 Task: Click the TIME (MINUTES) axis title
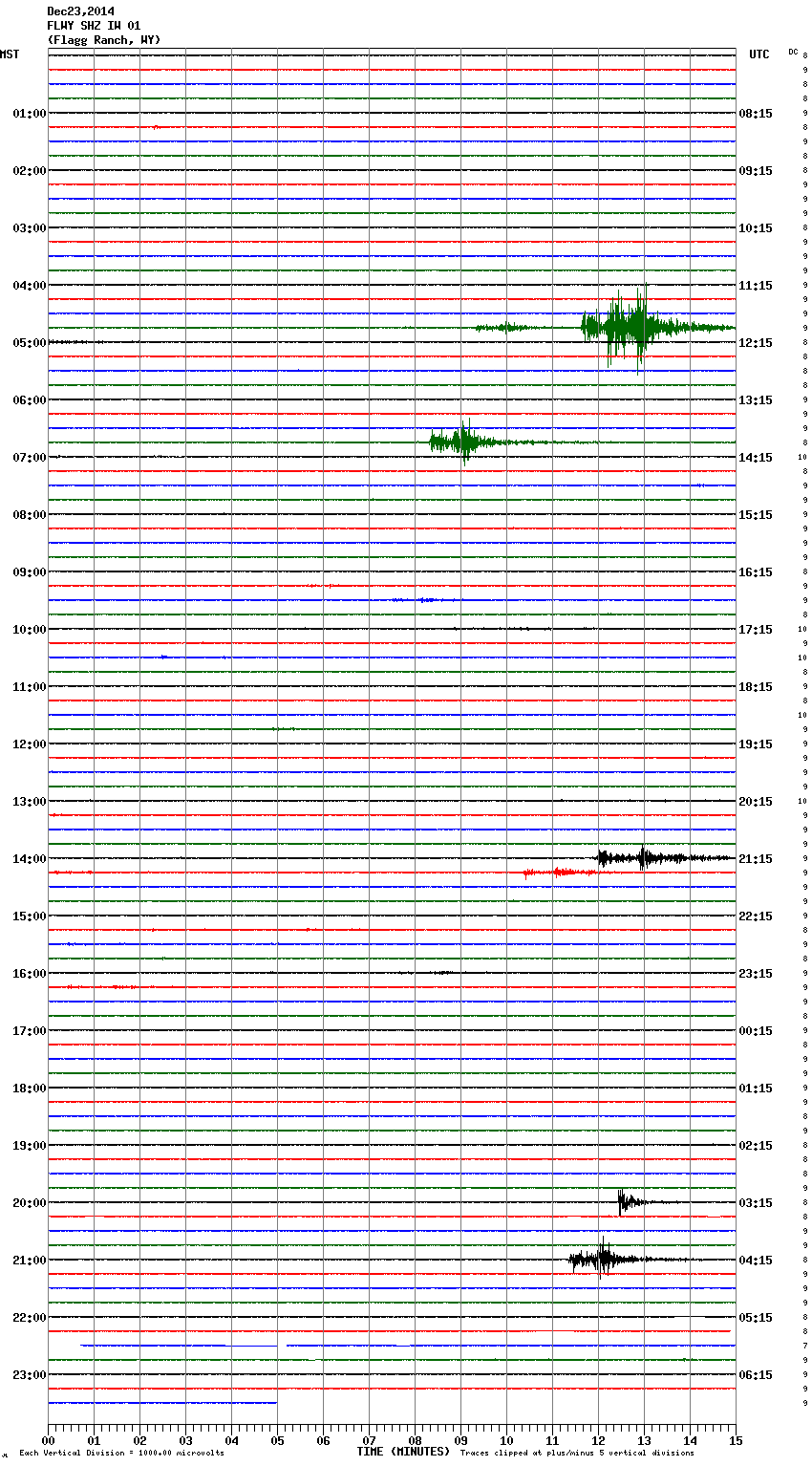click(403, 1452)
